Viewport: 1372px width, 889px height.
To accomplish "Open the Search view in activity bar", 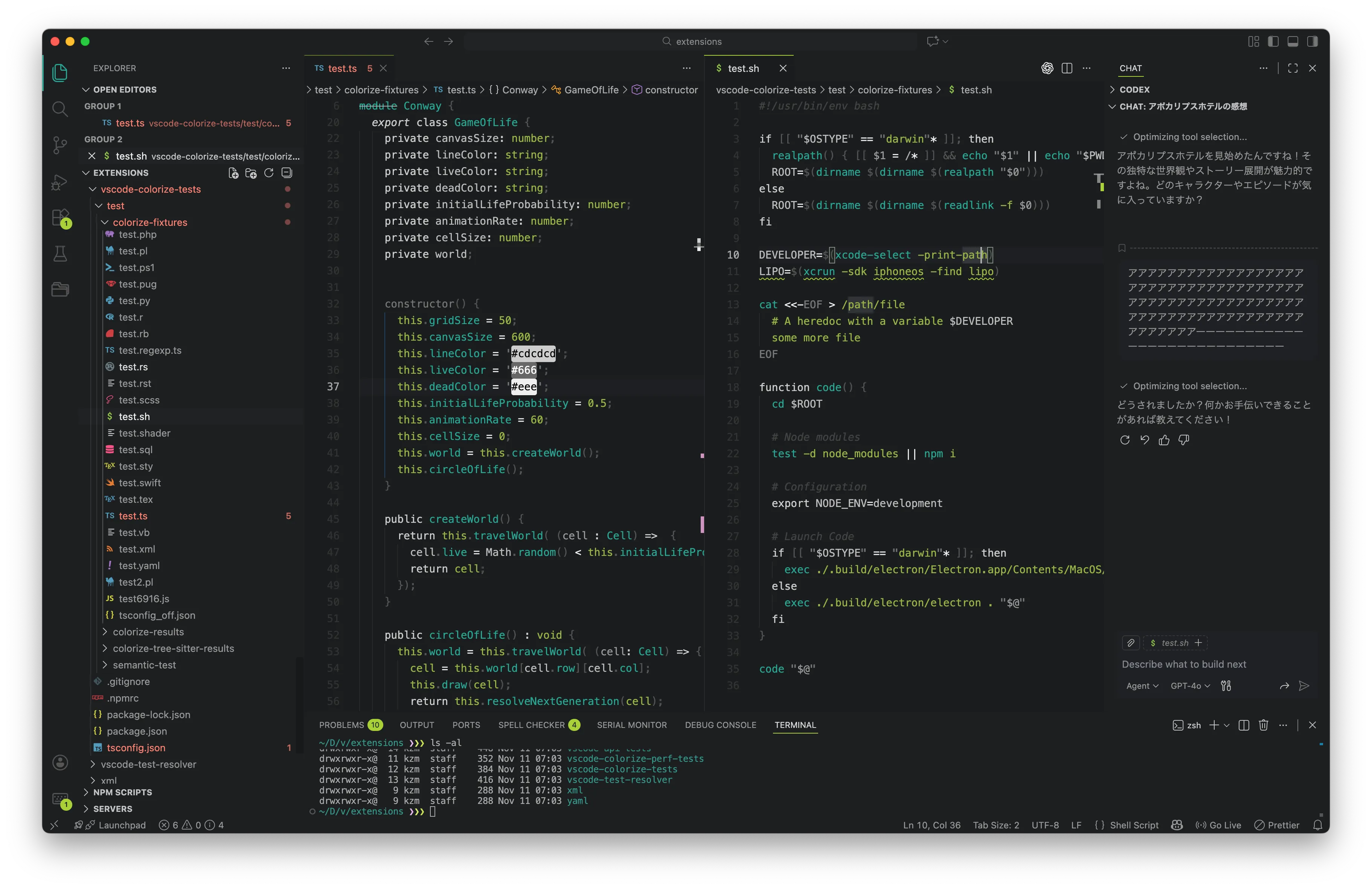I will [x=60, y=108].
